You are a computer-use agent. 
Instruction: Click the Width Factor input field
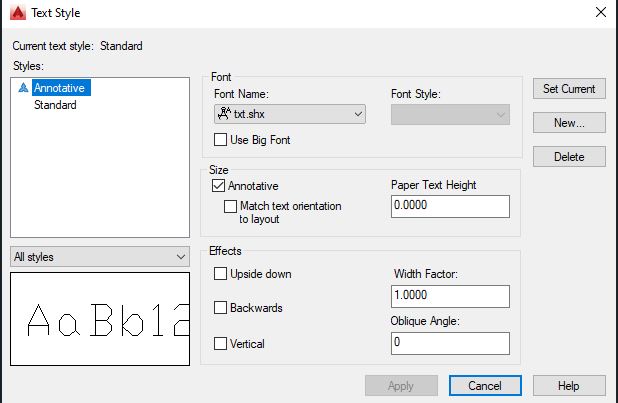point(450,297)
